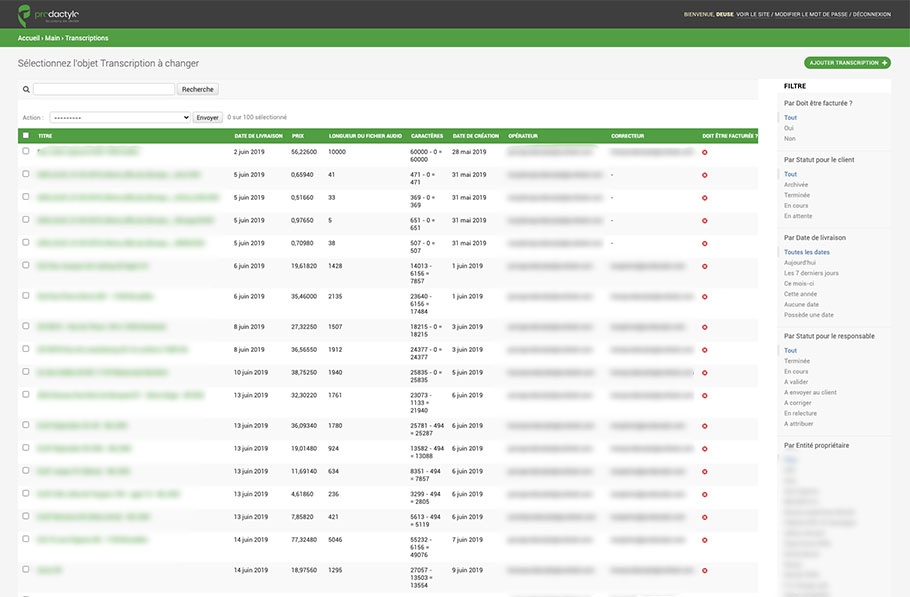
Task: Click red status icon in row priced 18,97560
Action: coord(705,571)
